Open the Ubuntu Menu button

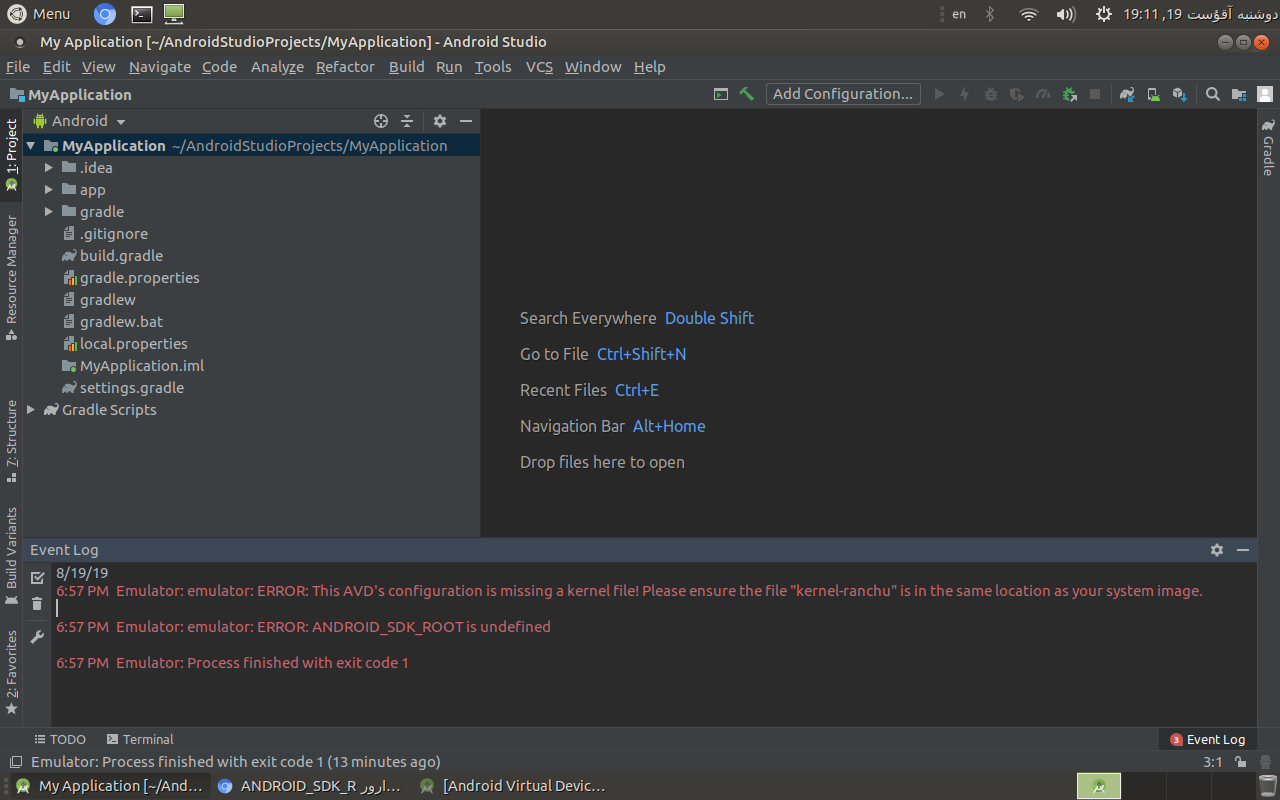pos(39,14)
